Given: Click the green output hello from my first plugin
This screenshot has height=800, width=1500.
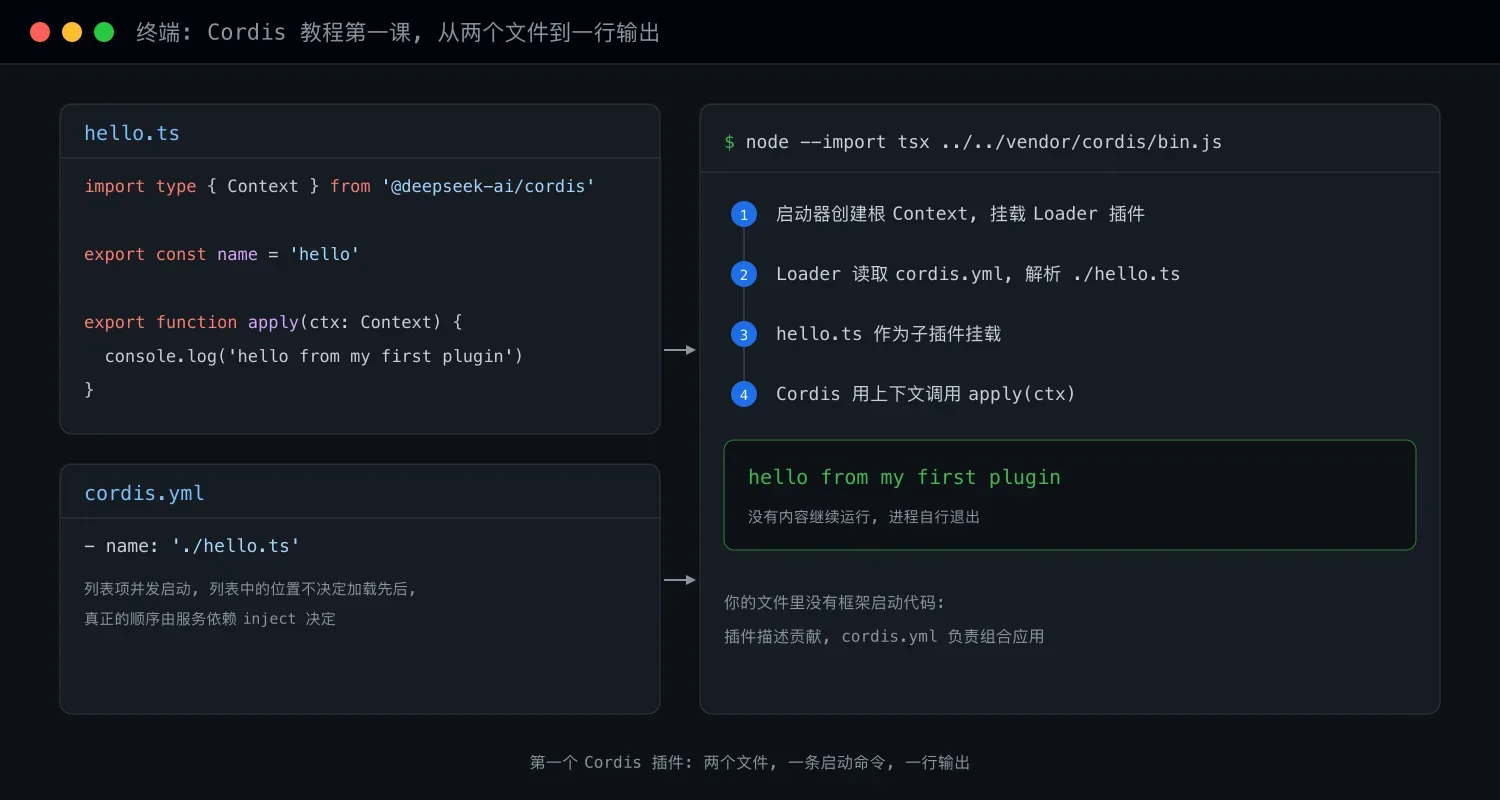Looking at the screenshot, I should point(904,477).
